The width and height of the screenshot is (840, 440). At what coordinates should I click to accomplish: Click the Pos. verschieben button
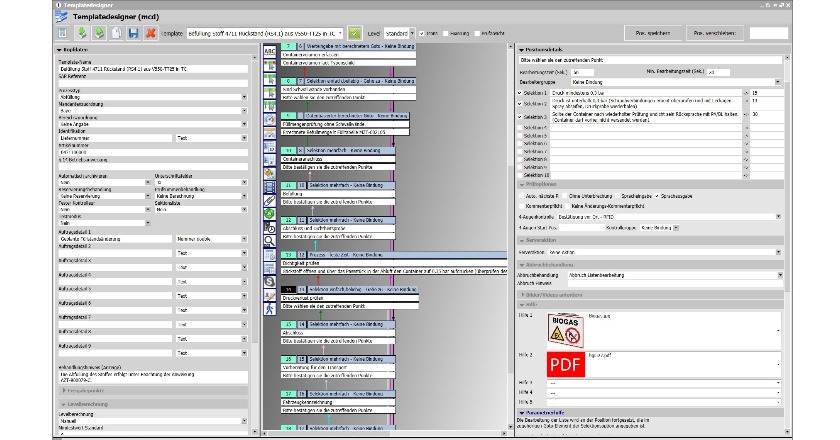pyautogui.click(x=715, y=33)
